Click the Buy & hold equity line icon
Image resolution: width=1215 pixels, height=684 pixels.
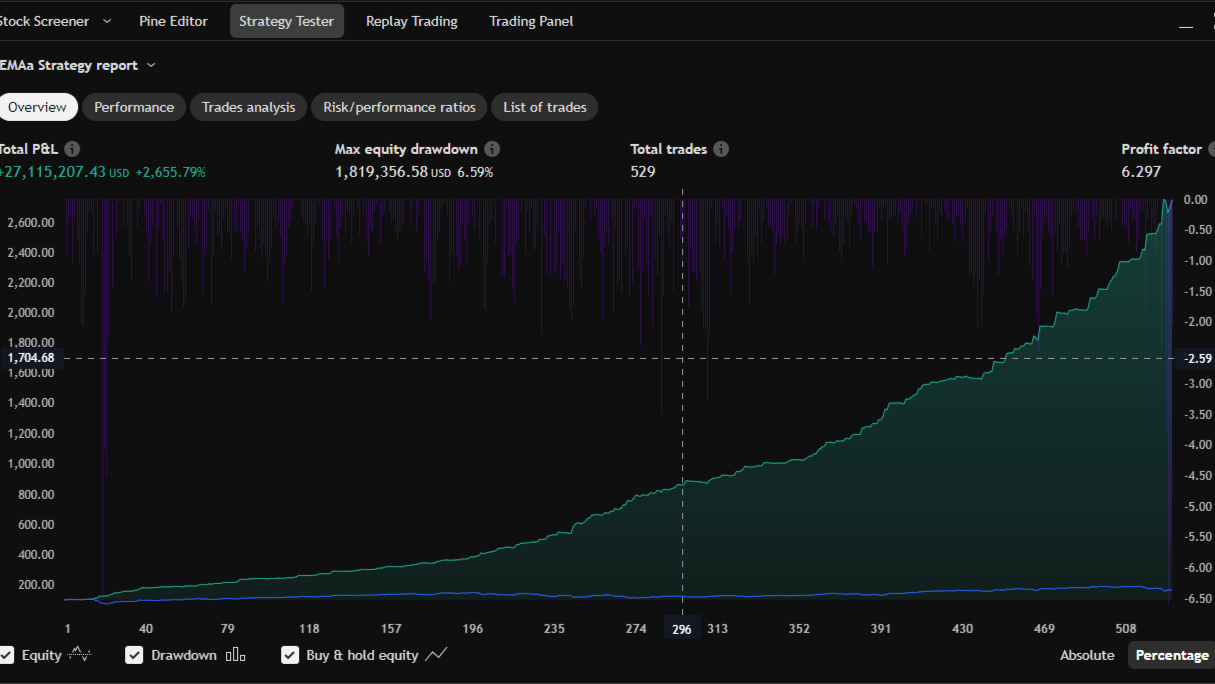click(436, 655)
